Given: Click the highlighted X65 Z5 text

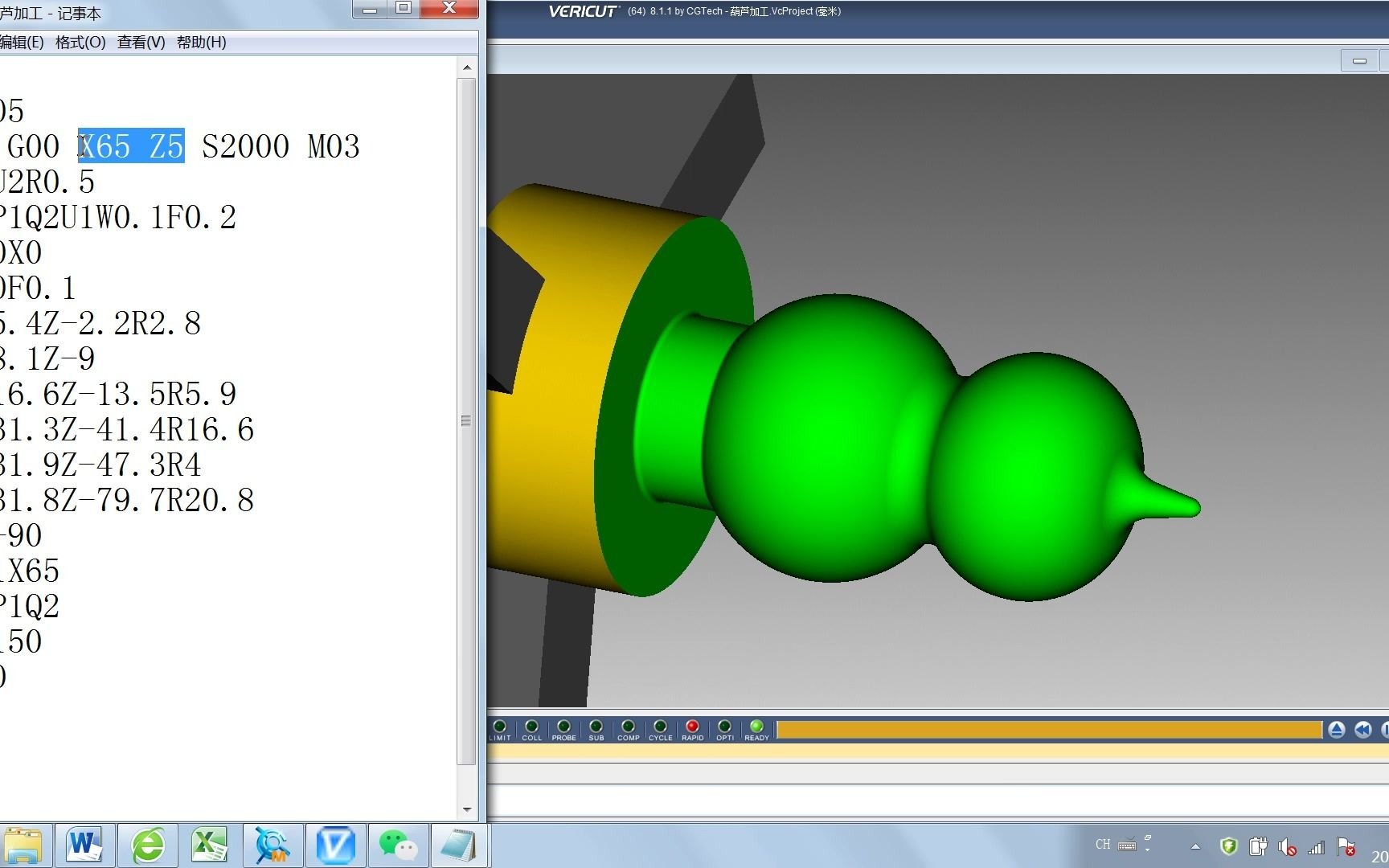Looking at the screenshot, I should pyautogui.click(x=131, y=146).
